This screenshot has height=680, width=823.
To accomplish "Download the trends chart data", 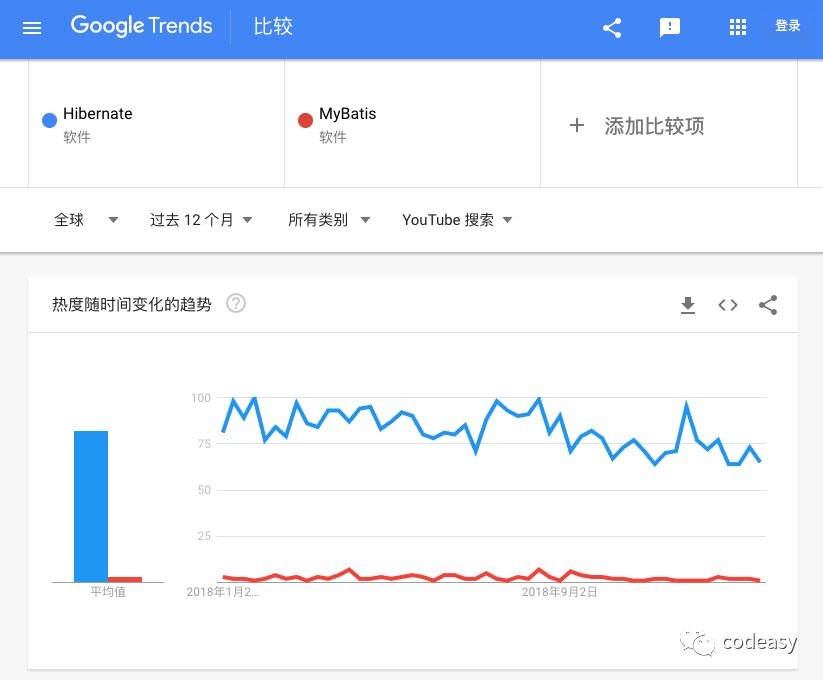I will coord(688,305).
